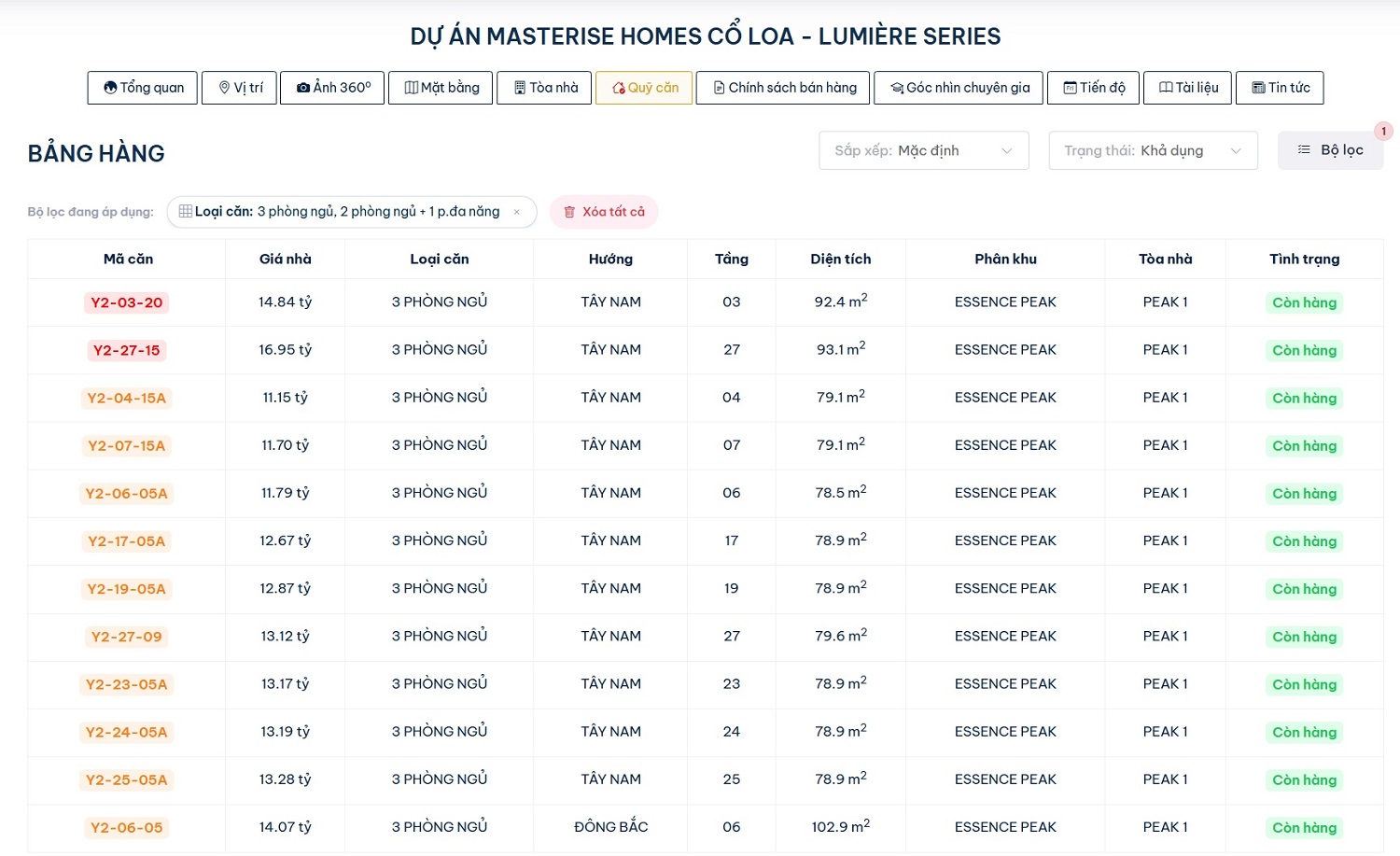
Task: Open apartment code Y2-03-20
Action: (x=127, y=302)
